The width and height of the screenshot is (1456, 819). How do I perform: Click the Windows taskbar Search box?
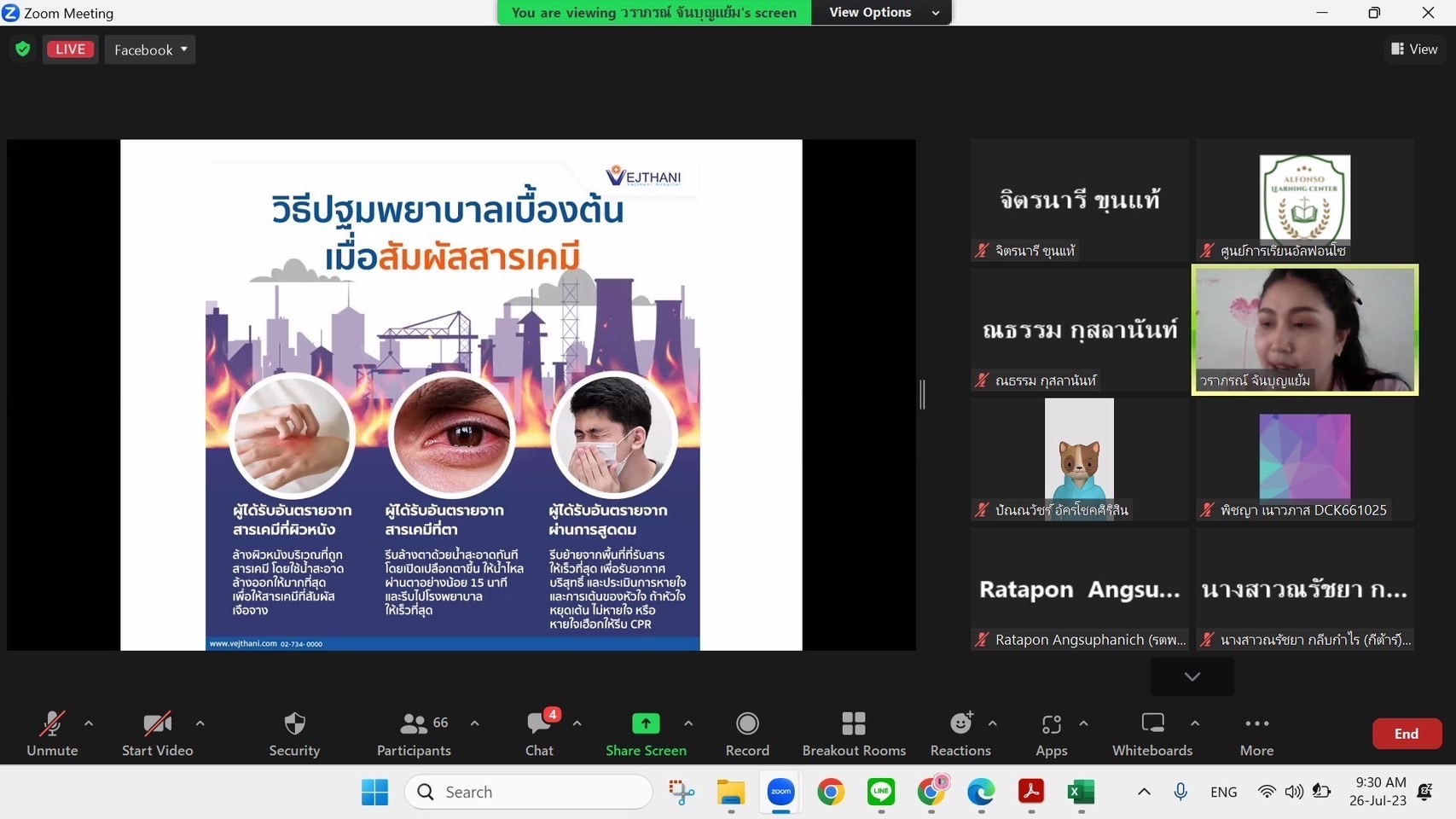529,793
